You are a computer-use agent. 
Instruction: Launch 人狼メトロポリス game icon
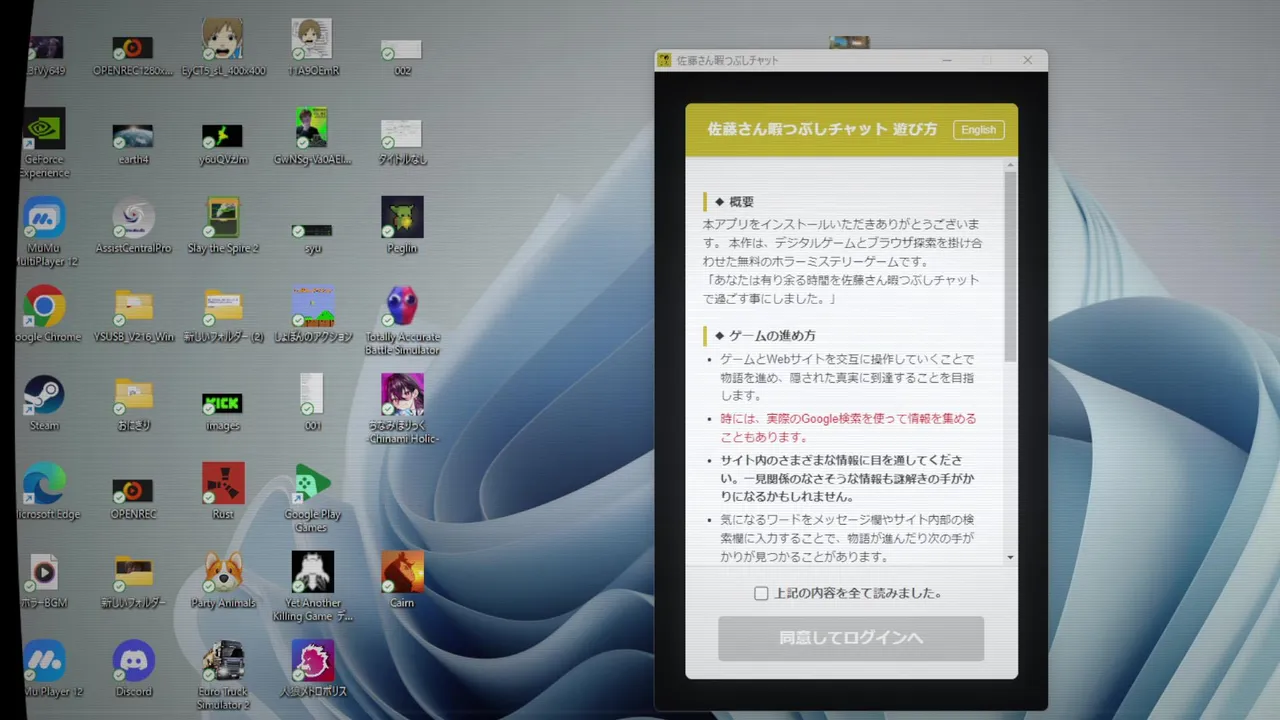[312, 662]
